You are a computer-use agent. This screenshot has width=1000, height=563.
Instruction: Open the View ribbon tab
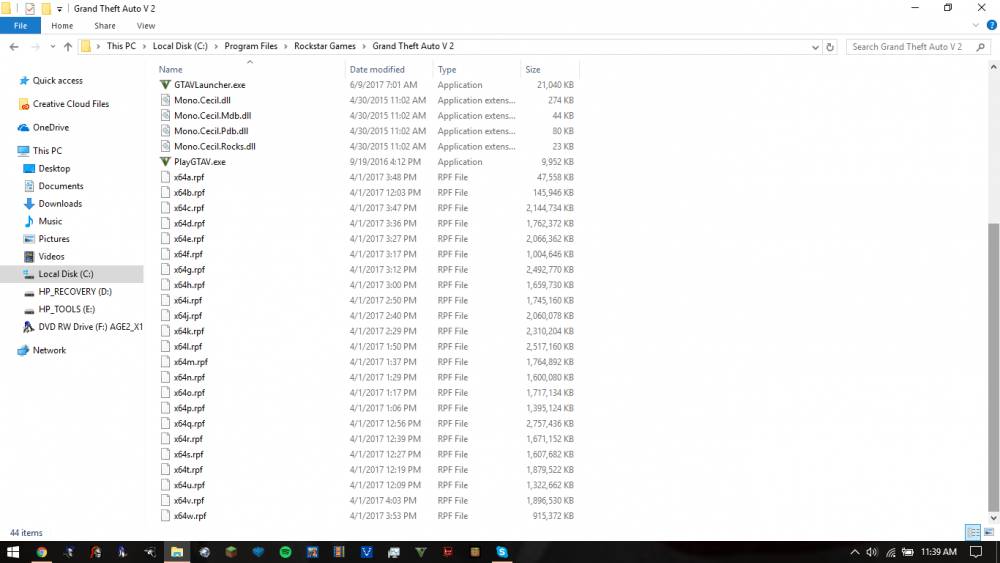145,26
